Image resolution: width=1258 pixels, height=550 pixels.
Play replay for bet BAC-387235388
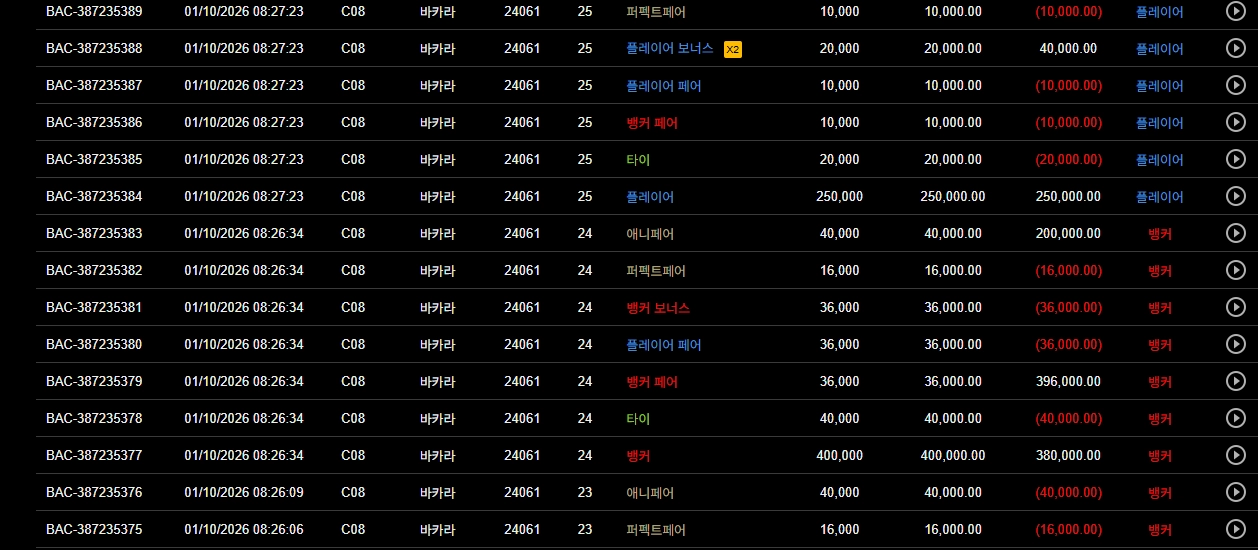pos(1236,48)
